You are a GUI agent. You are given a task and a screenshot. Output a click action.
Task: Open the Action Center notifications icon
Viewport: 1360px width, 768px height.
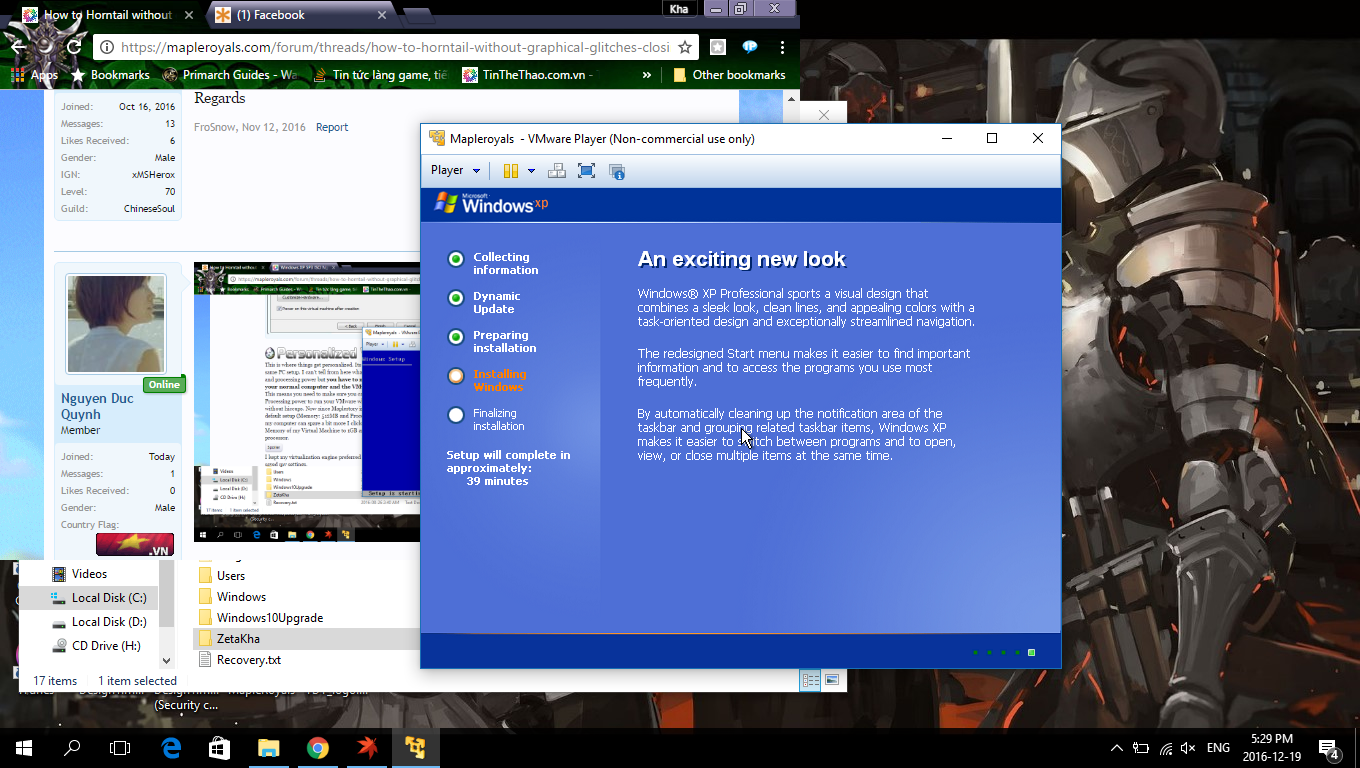click(1329, 748)
